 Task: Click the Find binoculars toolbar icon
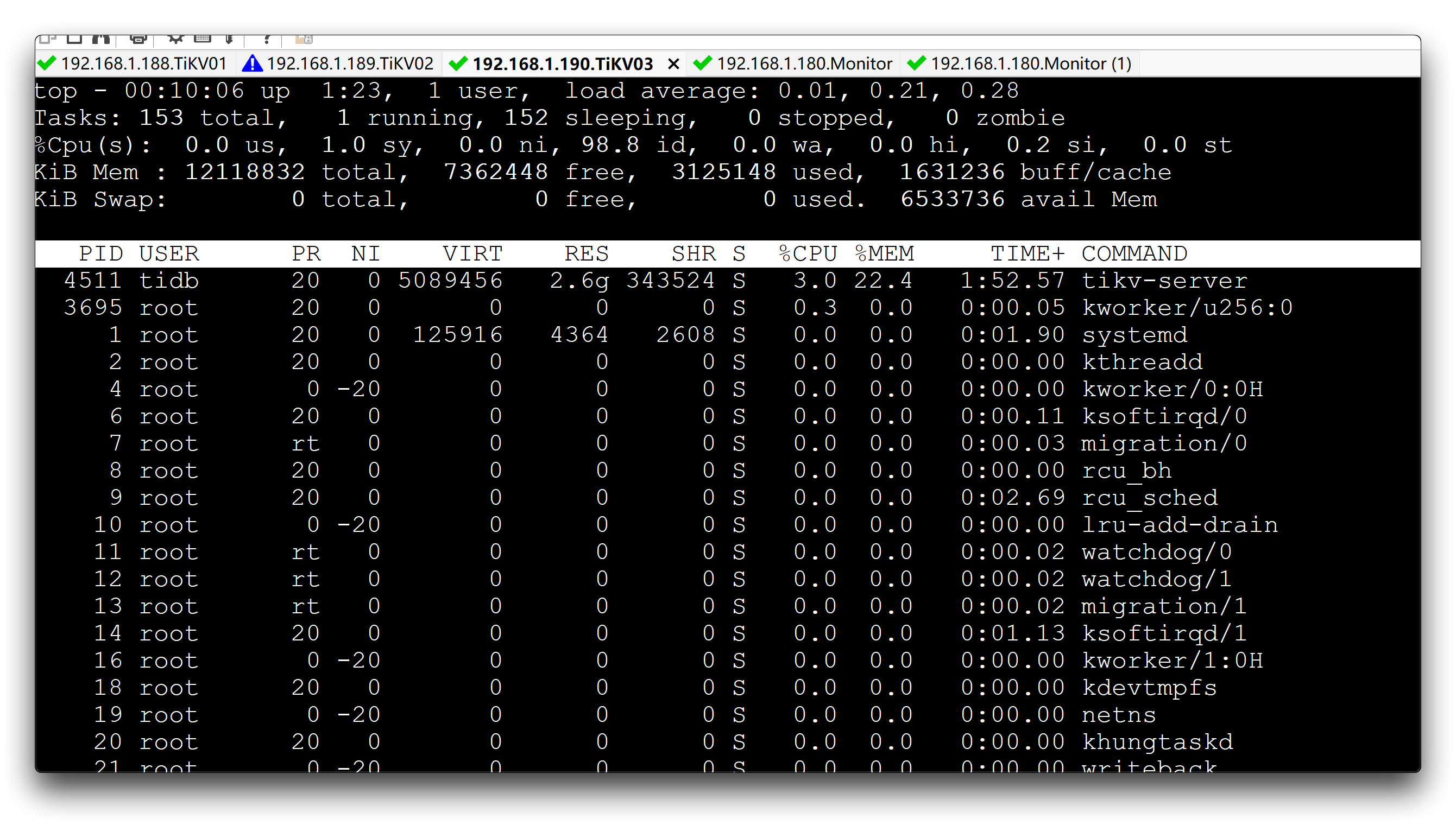pos(101,39)
